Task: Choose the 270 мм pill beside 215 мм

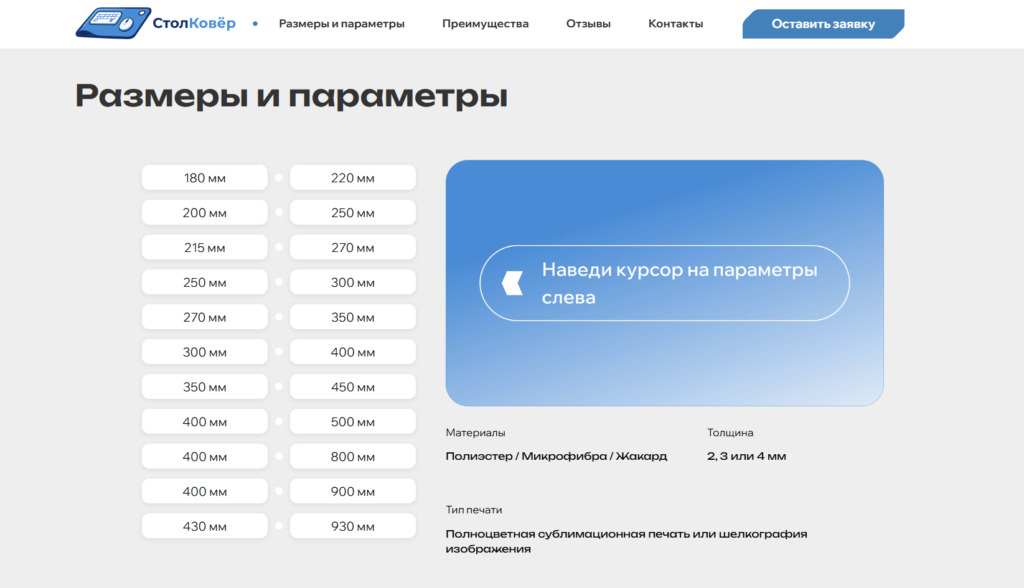Action: click(353, 248)
